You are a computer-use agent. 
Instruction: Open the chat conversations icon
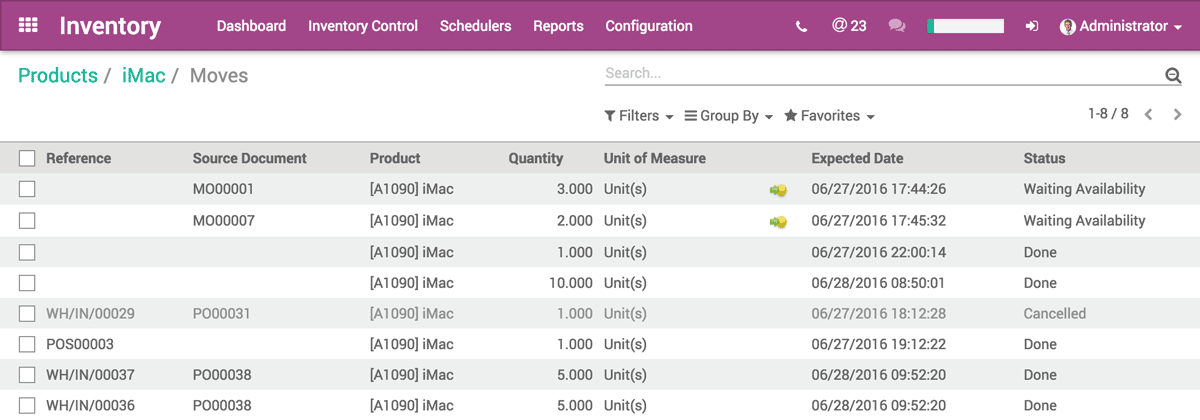[897, 27]
